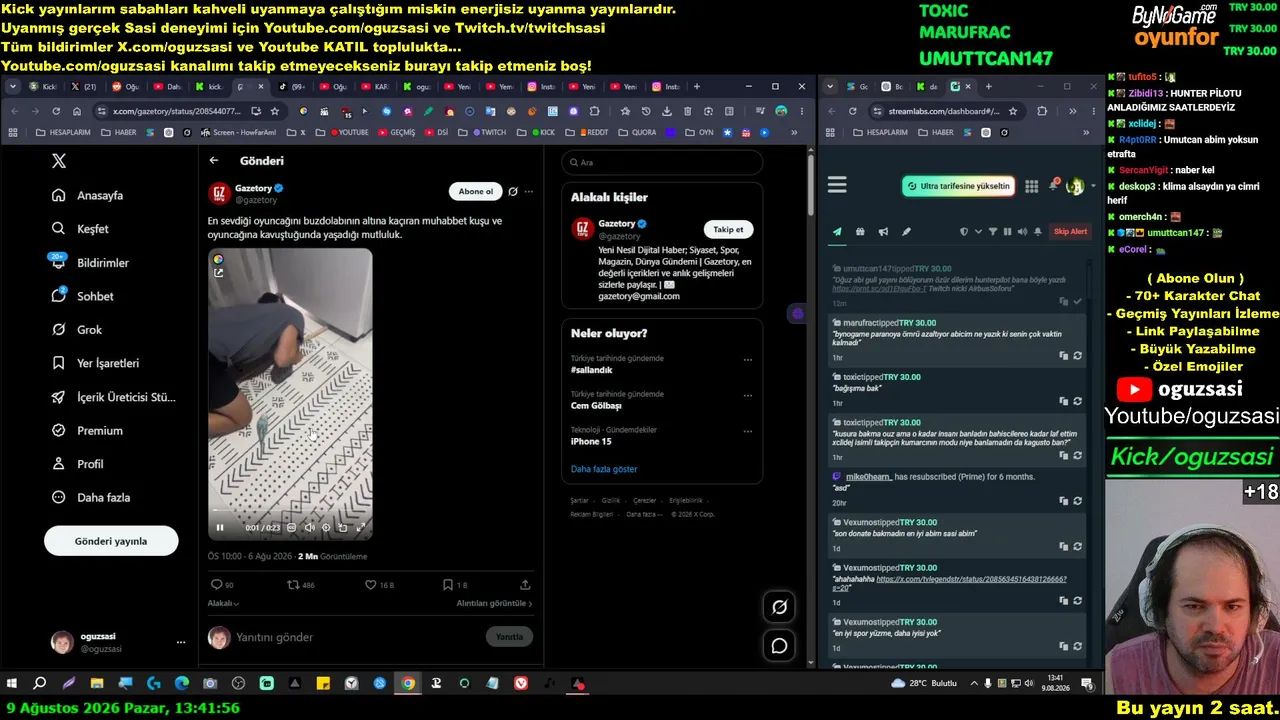This screenshot has width=1280, height=720.
Task: Click the Ara search box on X
Action: tap(662, 162)
